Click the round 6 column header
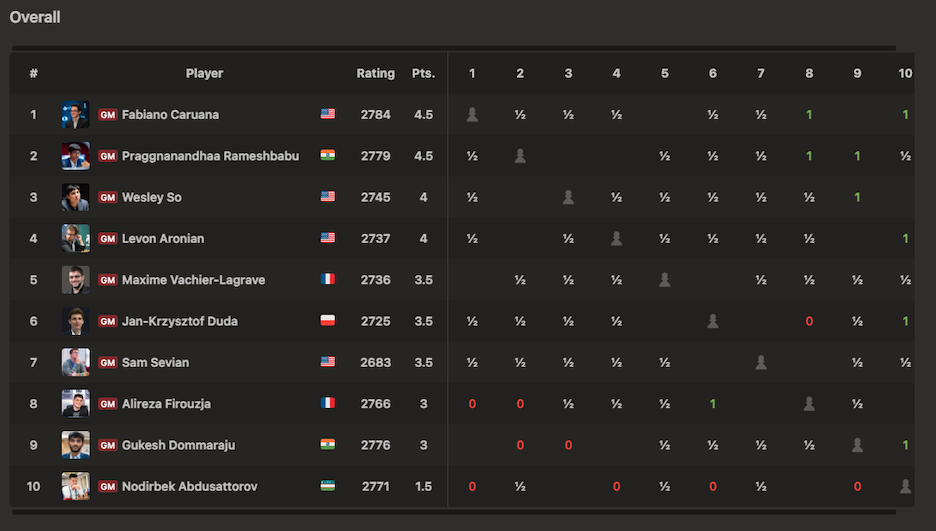 coord(712,73)
